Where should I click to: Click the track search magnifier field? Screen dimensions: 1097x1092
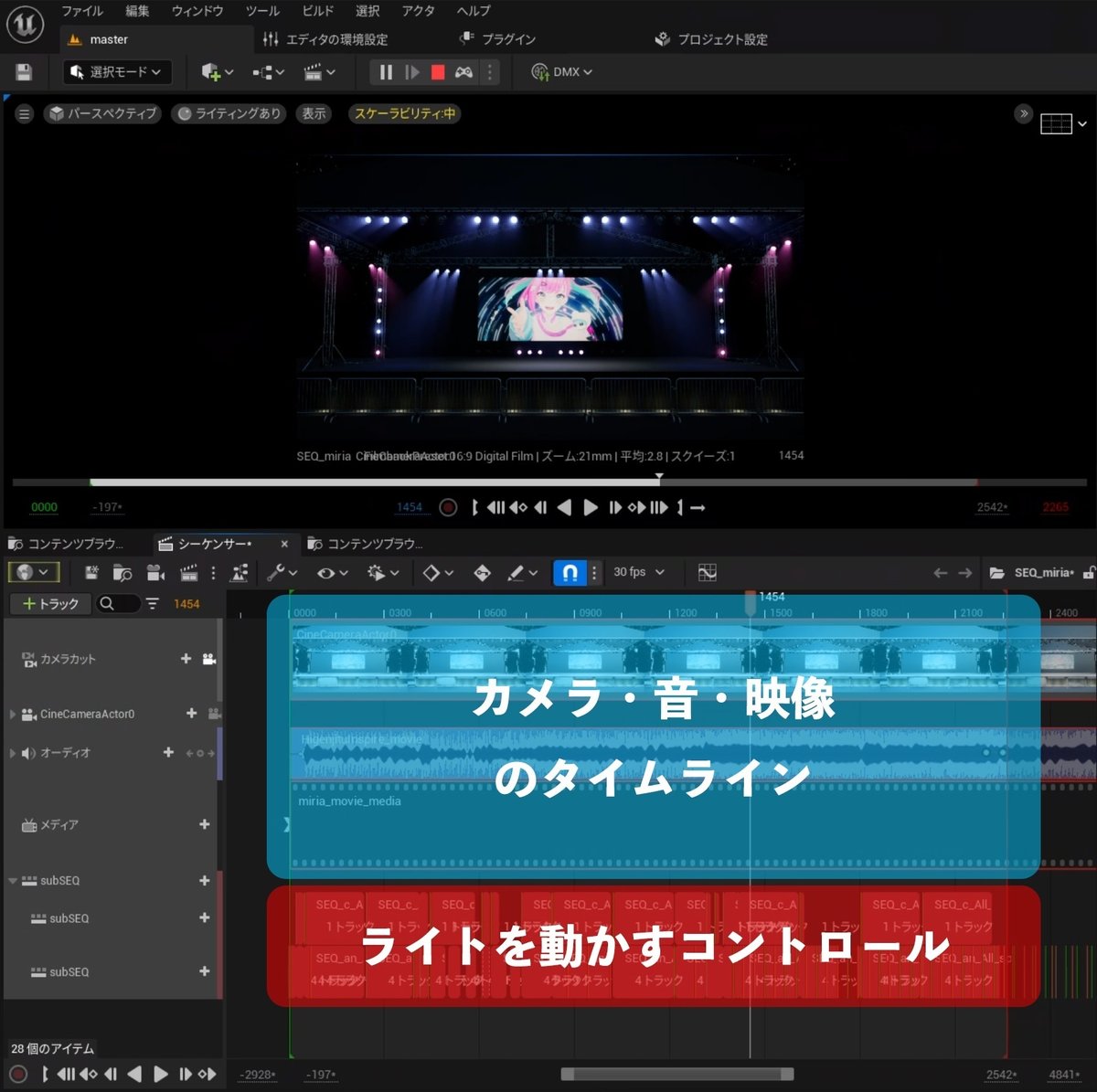click(x=119, y=603)
